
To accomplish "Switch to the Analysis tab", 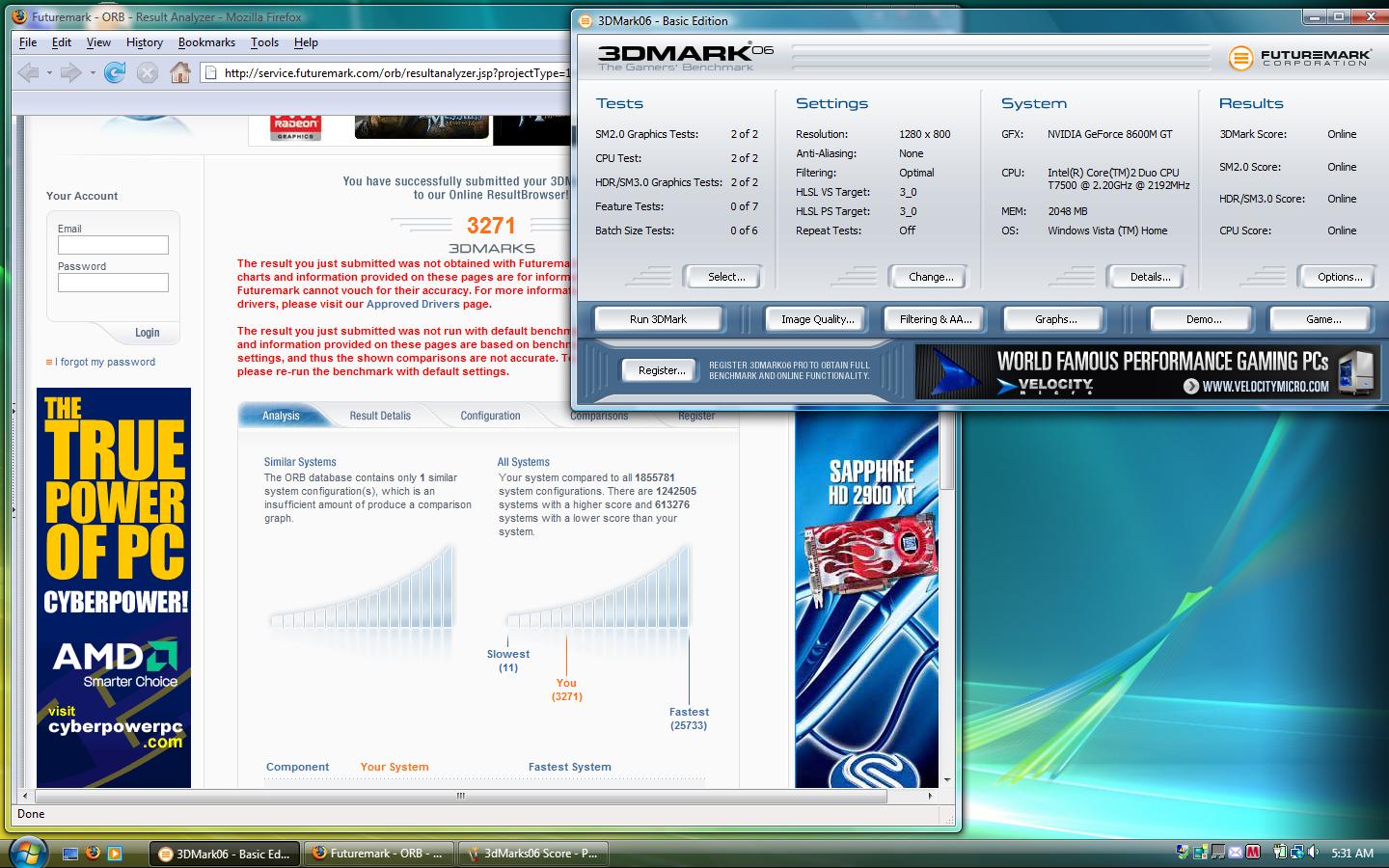I will 281,416.
